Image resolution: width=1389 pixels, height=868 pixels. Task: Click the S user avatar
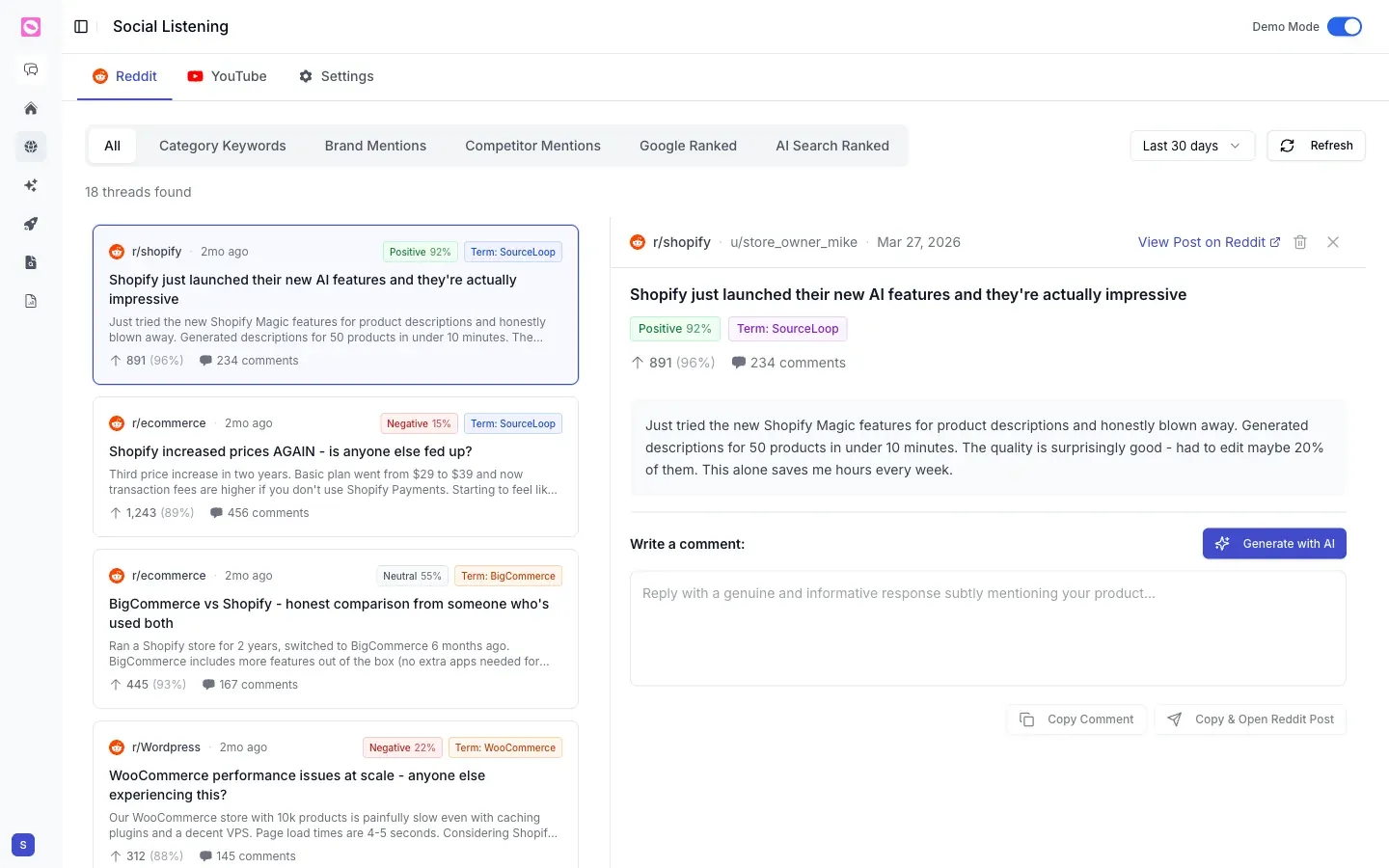coord(23,845)
